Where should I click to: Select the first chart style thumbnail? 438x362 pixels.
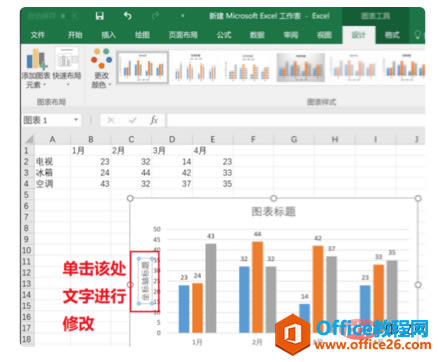pyautogui.click(x=143, y=68)
